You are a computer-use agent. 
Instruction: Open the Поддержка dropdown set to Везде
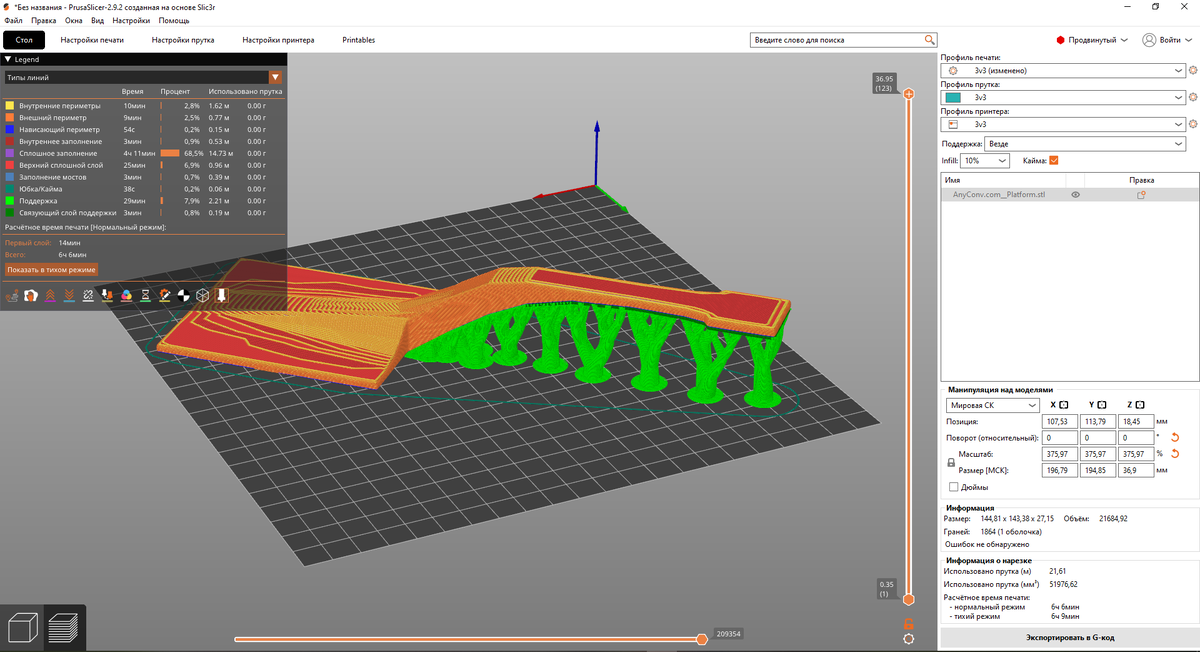point(1085,144)
